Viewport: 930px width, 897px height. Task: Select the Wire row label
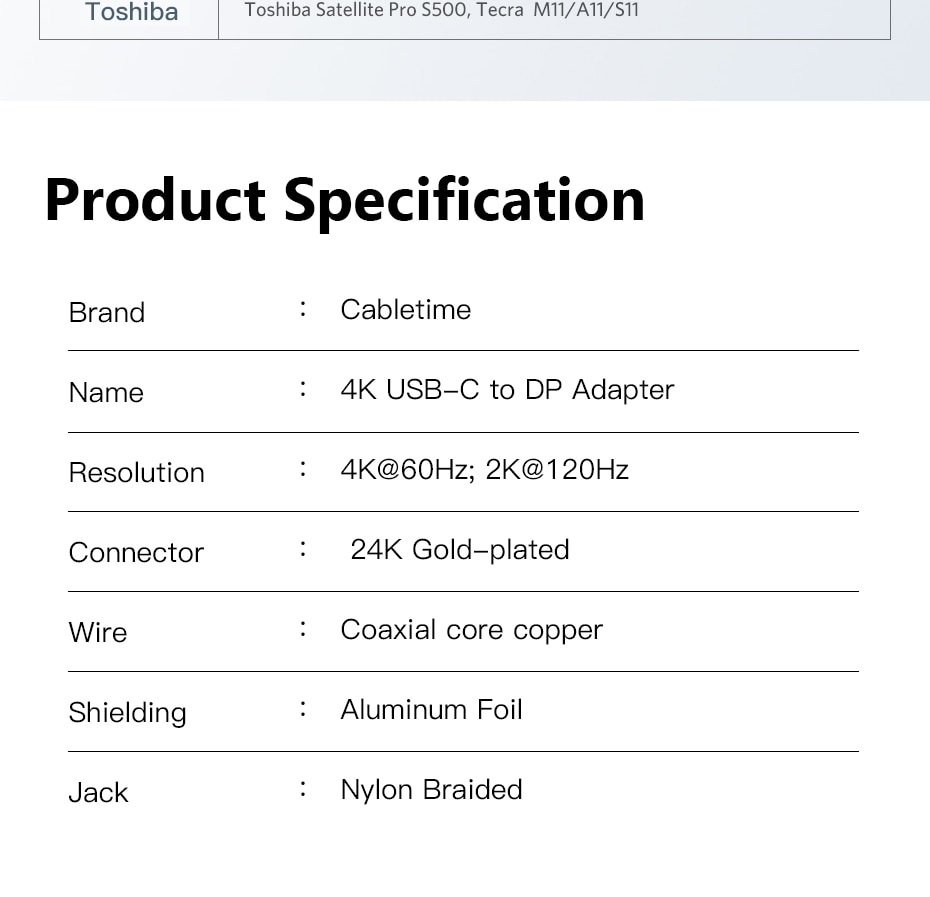[x=98, y=633]
